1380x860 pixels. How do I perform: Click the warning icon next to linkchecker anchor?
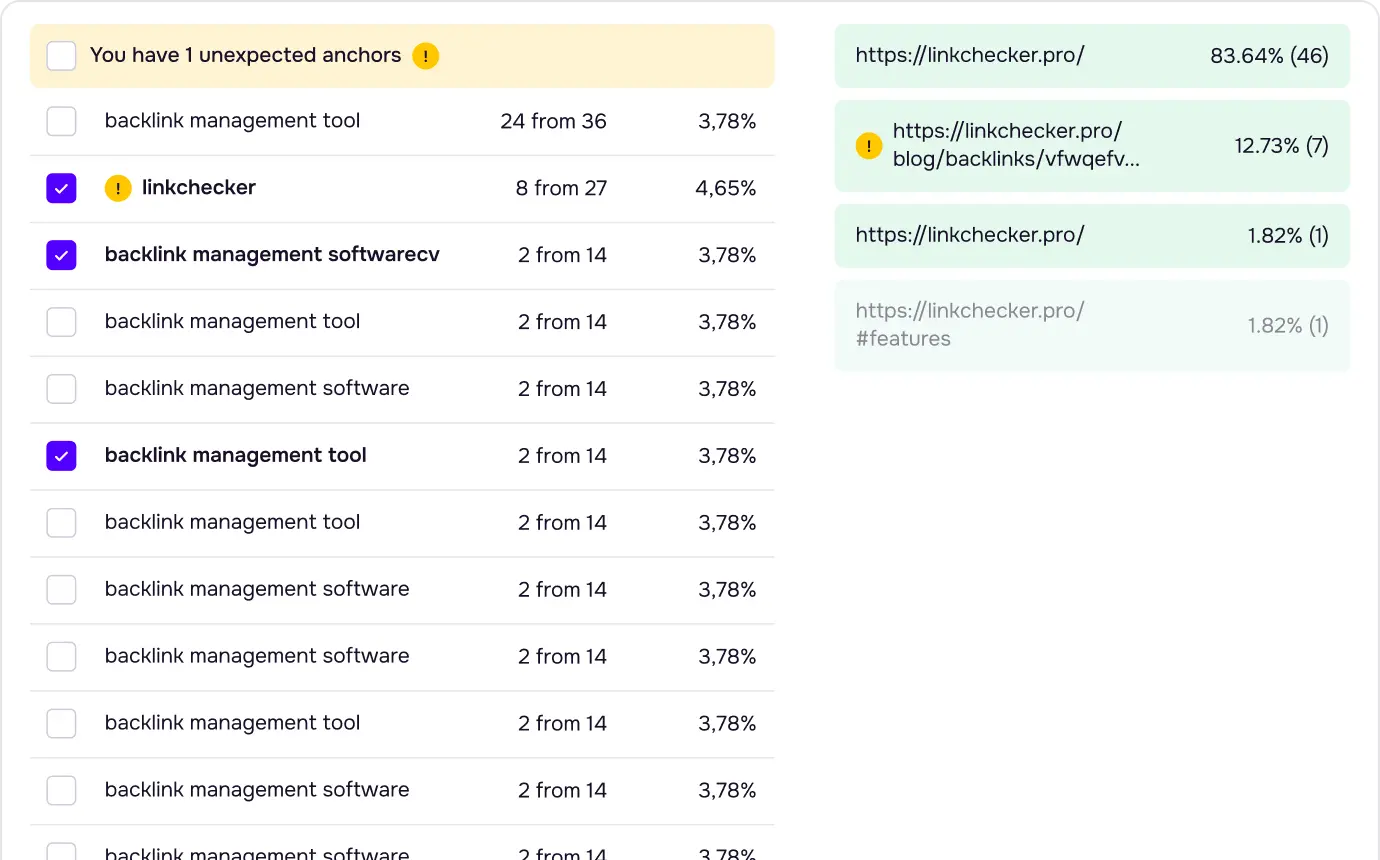(118, 188)
